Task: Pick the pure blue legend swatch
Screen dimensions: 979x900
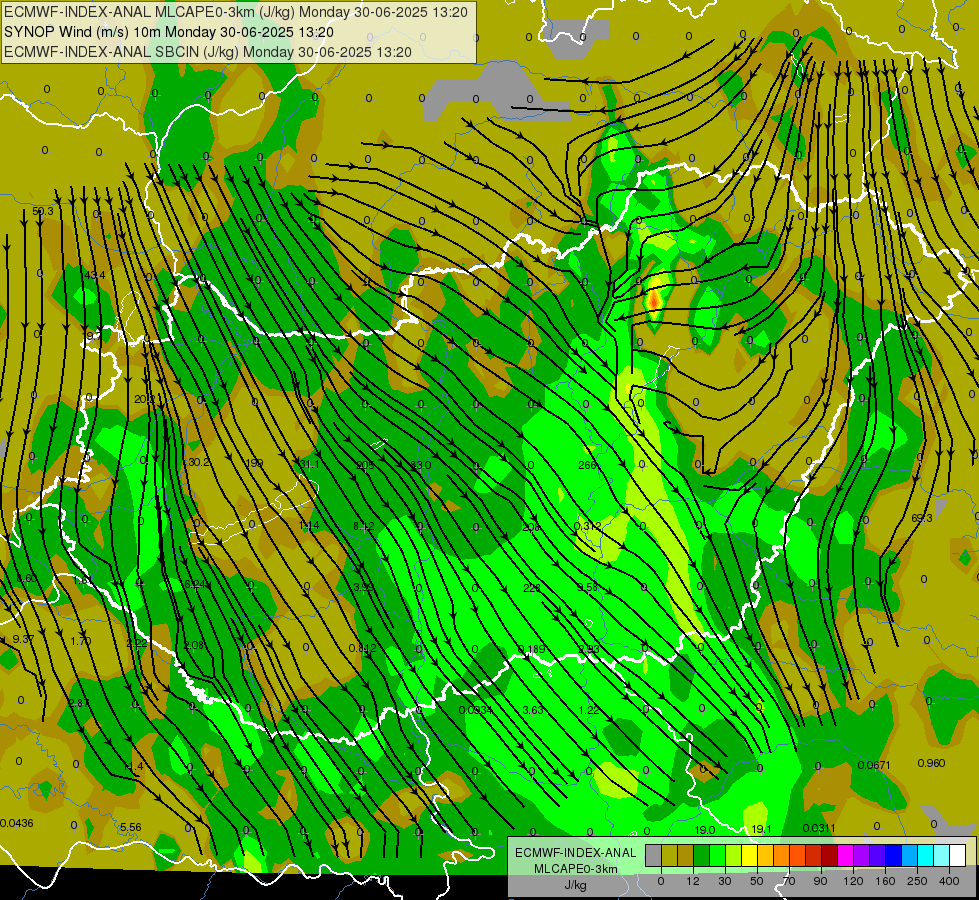Action: tap(894, 855)
